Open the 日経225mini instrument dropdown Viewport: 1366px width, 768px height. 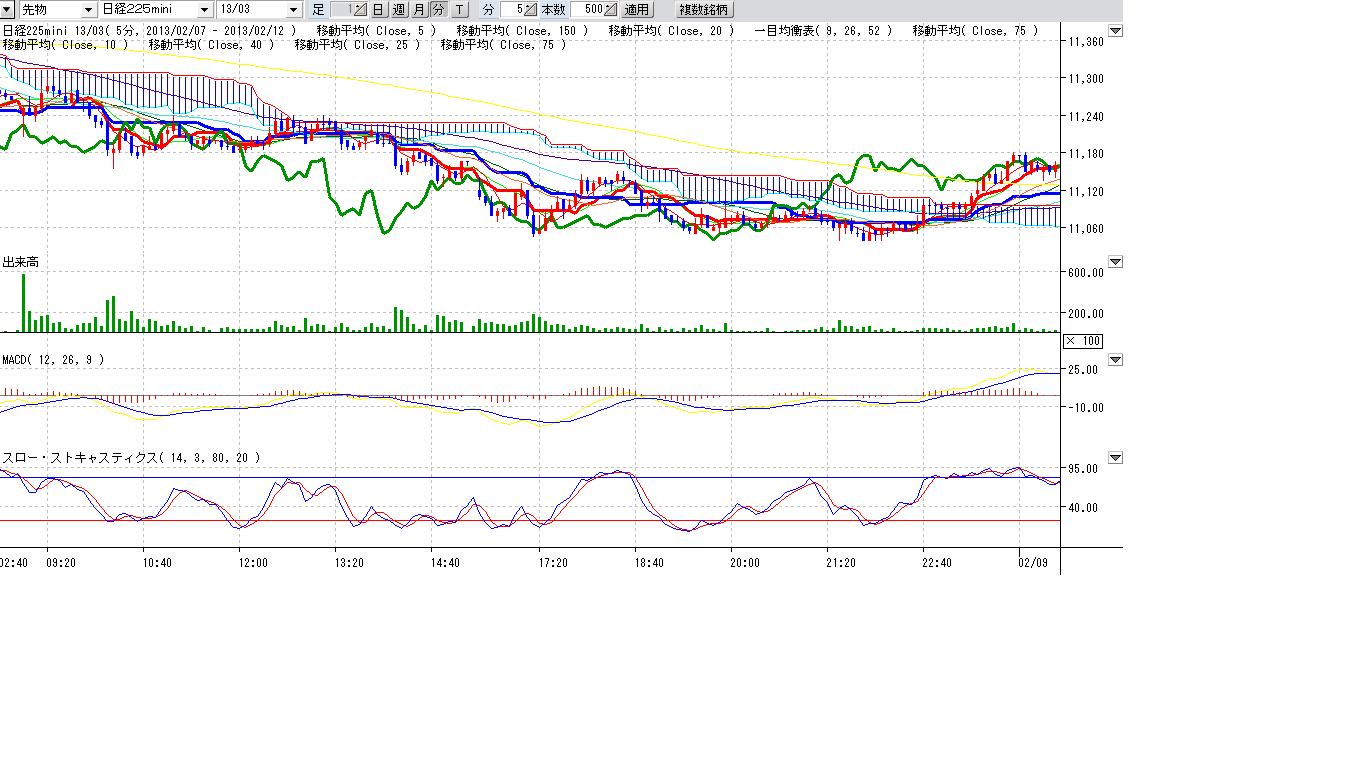[x=204, y=9]
